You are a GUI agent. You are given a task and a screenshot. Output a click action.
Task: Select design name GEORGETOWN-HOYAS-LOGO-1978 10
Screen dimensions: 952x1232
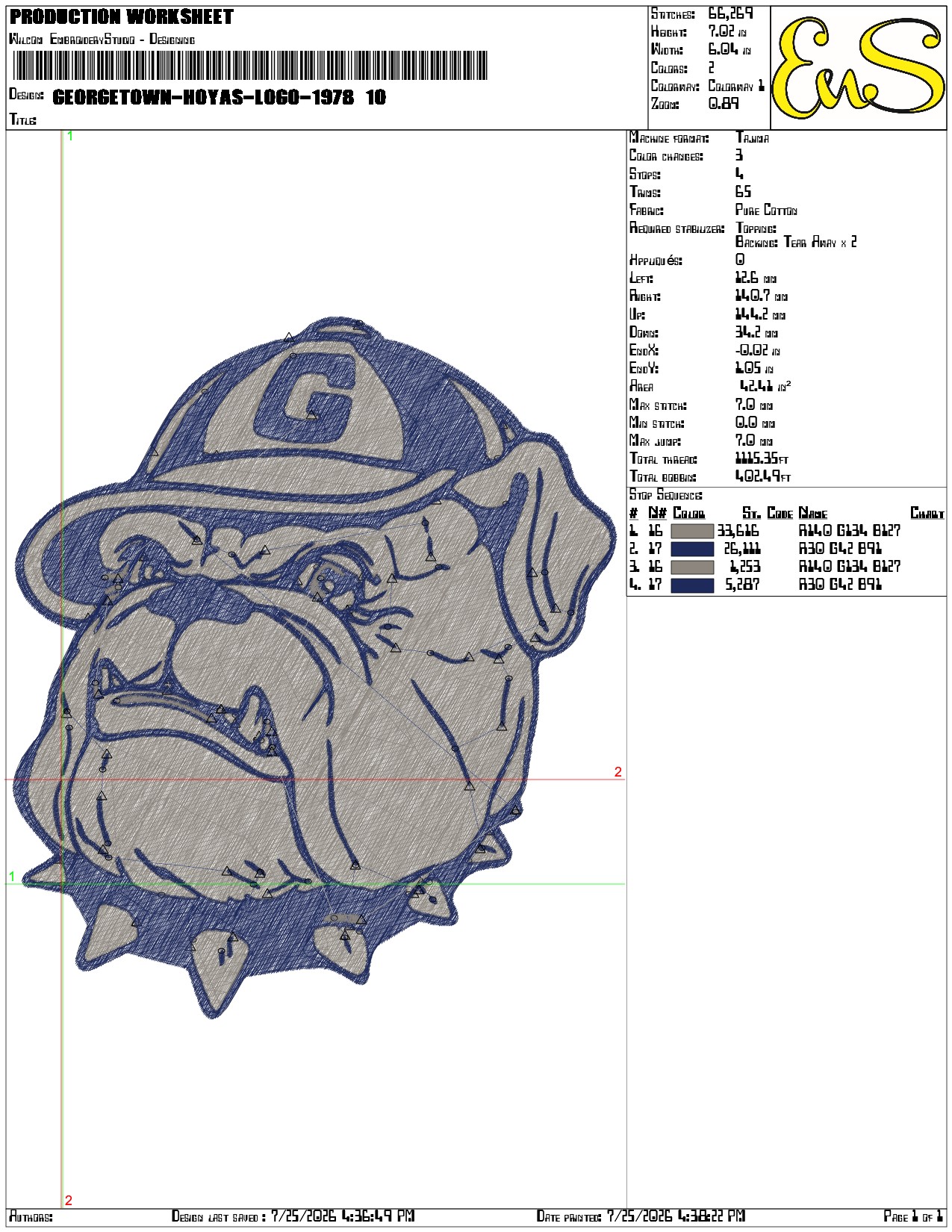pos(219,97)
